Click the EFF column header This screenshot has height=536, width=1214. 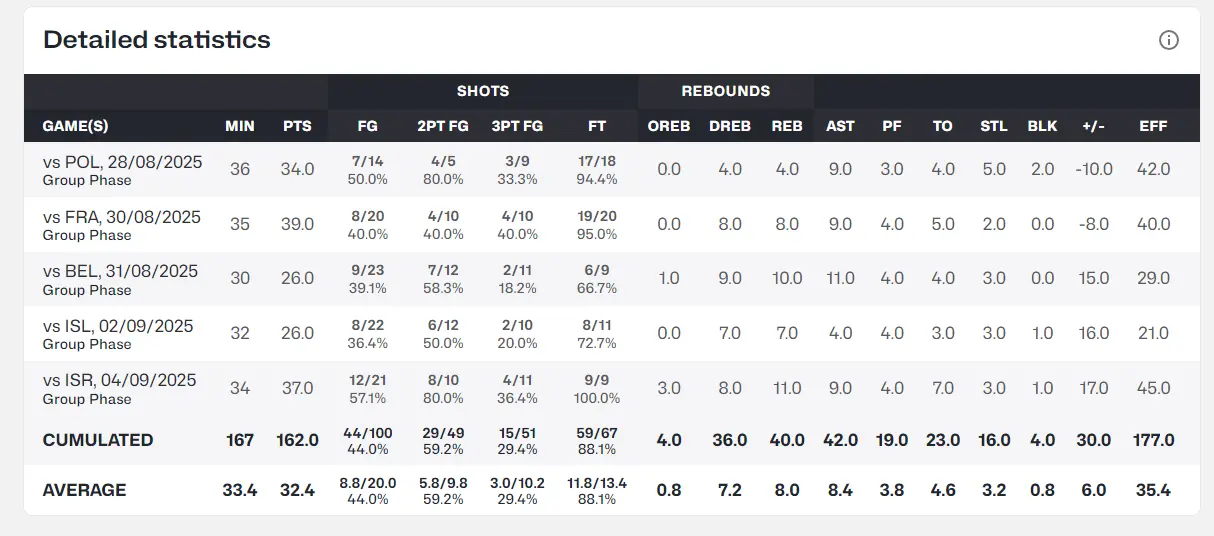[x=1153, y=126]
